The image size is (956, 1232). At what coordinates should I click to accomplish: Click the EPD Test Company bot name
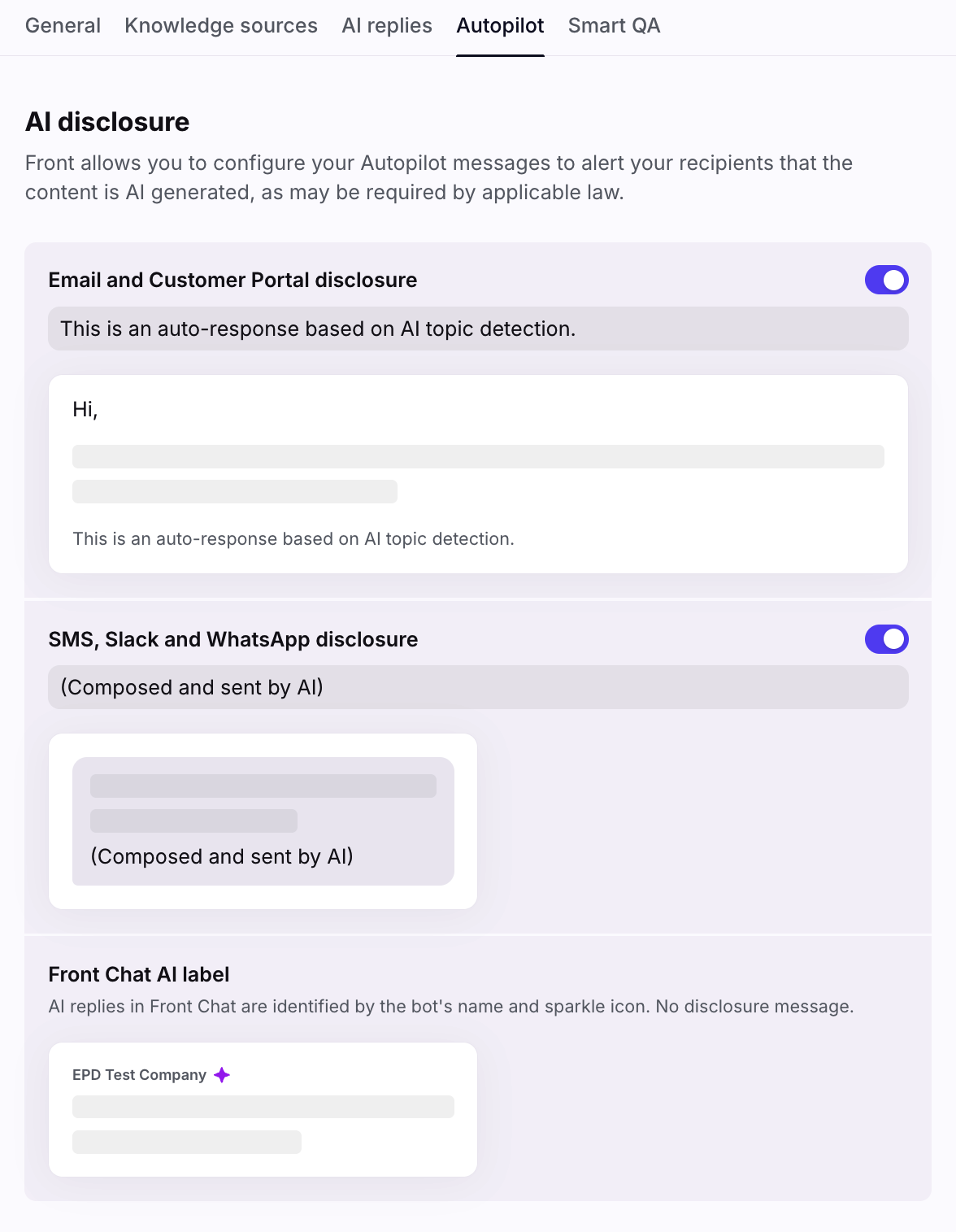139,1075
